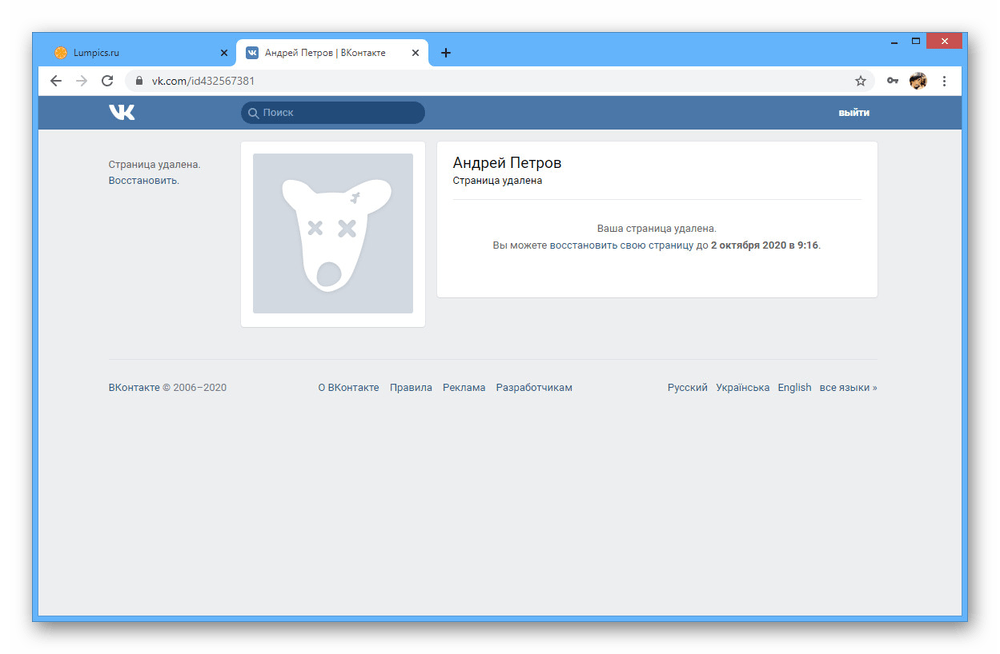1000x654 pixels.
Task: Click Страница удалена text in left sidebar
Action: 154,165
